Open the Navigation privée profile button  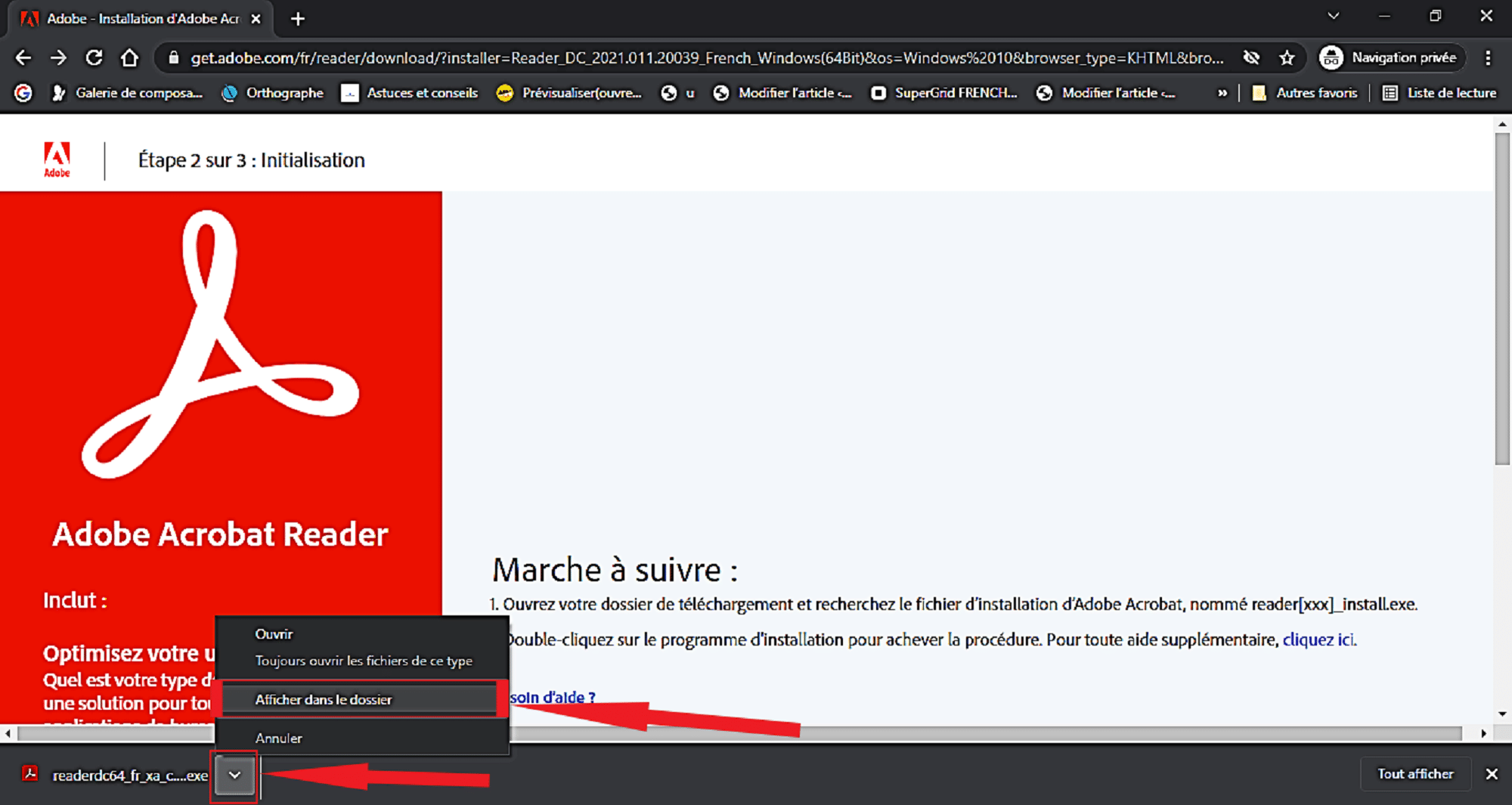coord(1390,57)
